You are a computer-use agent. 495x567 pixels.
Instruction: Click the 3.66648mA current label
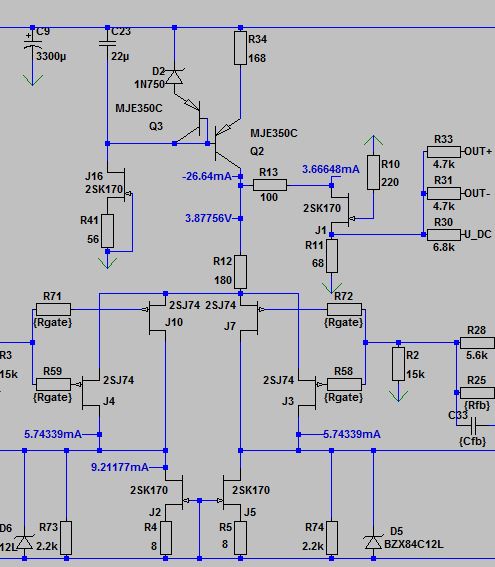(x=331, y=169)
